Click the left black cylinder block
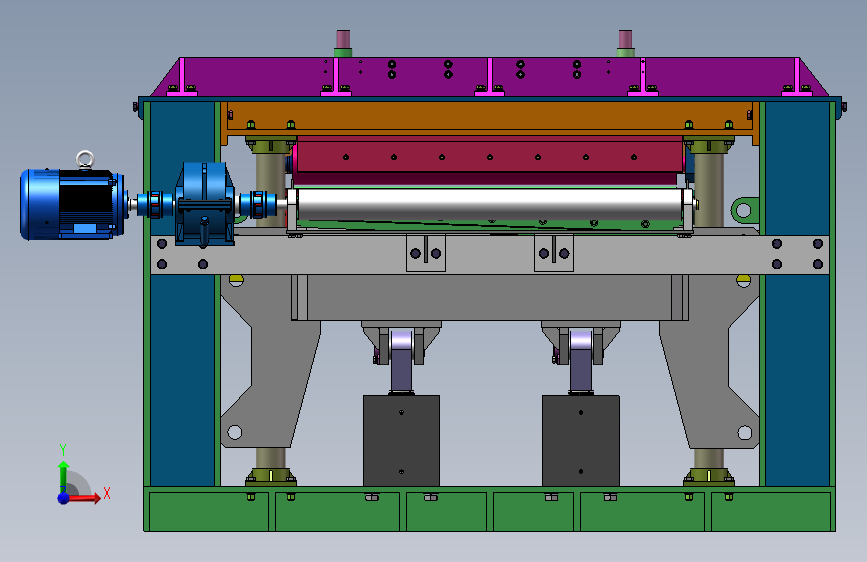Image resolution: width=867 pixels, height=562 pixels. pos(401,440)
